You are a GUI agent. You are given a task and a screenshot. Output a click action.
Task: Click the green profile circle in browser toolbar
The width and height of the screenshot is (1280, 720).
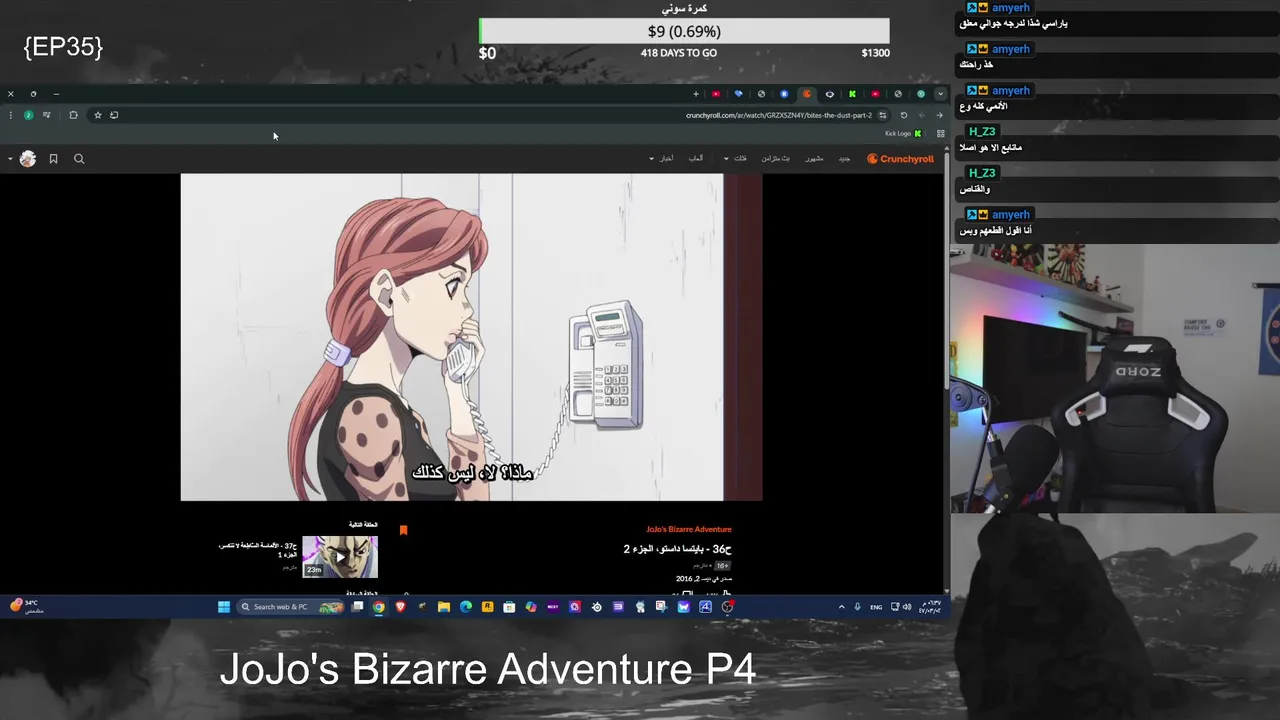28,115
